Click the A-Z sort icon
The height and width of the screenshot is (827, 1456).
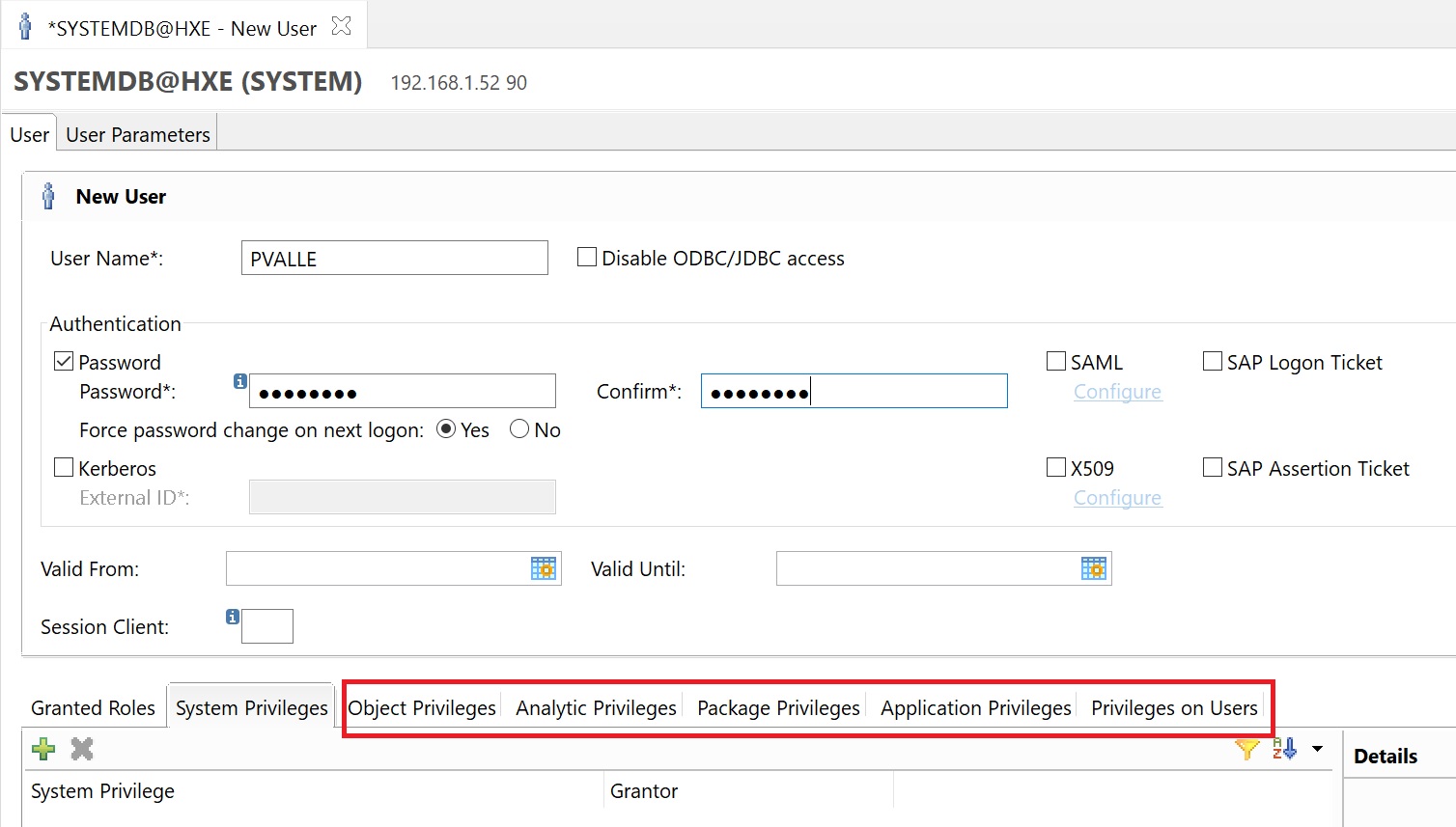[1284, 749]
